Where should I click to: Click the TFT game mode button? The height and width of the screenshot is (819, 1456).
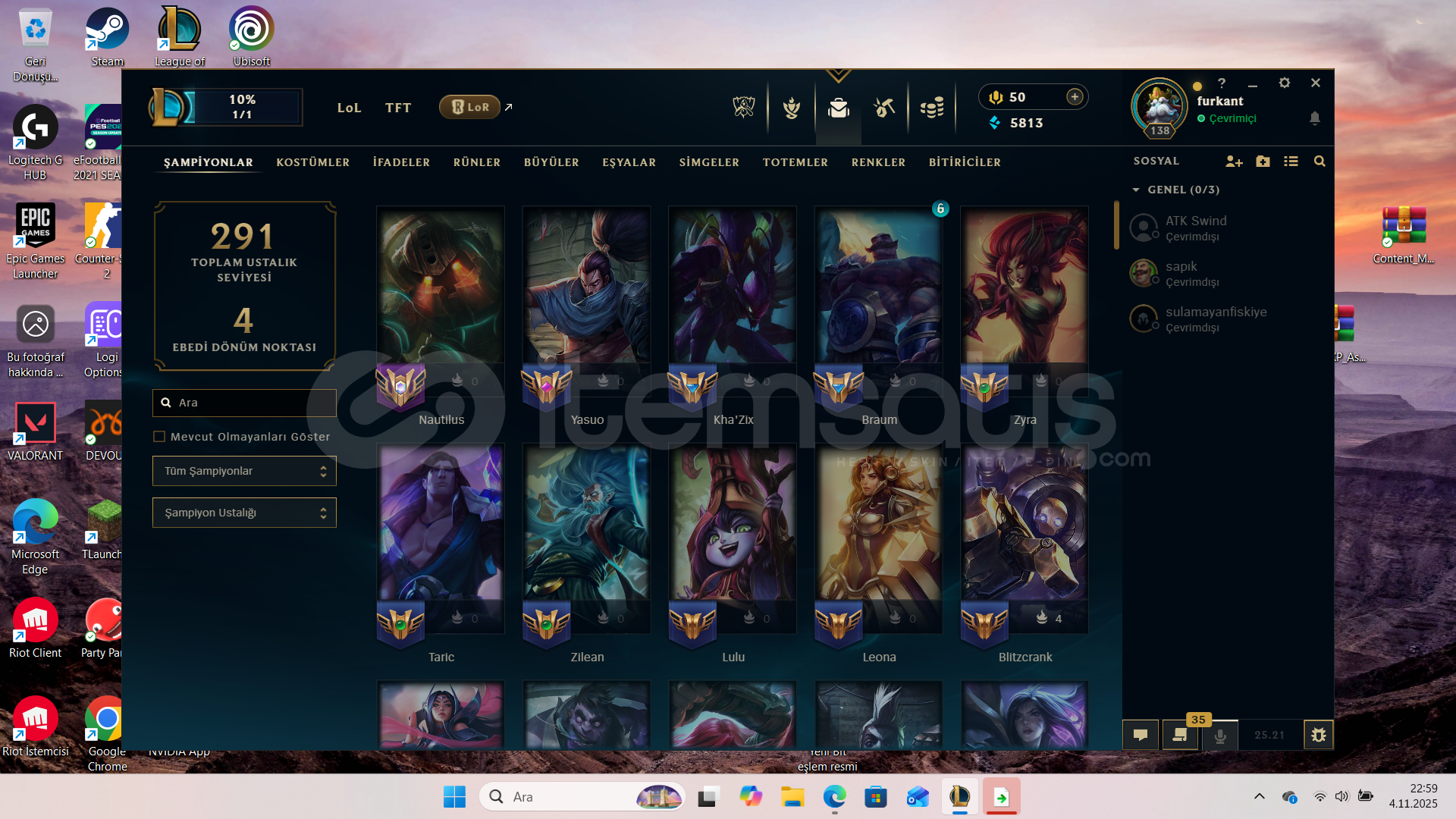coord(397,108)
